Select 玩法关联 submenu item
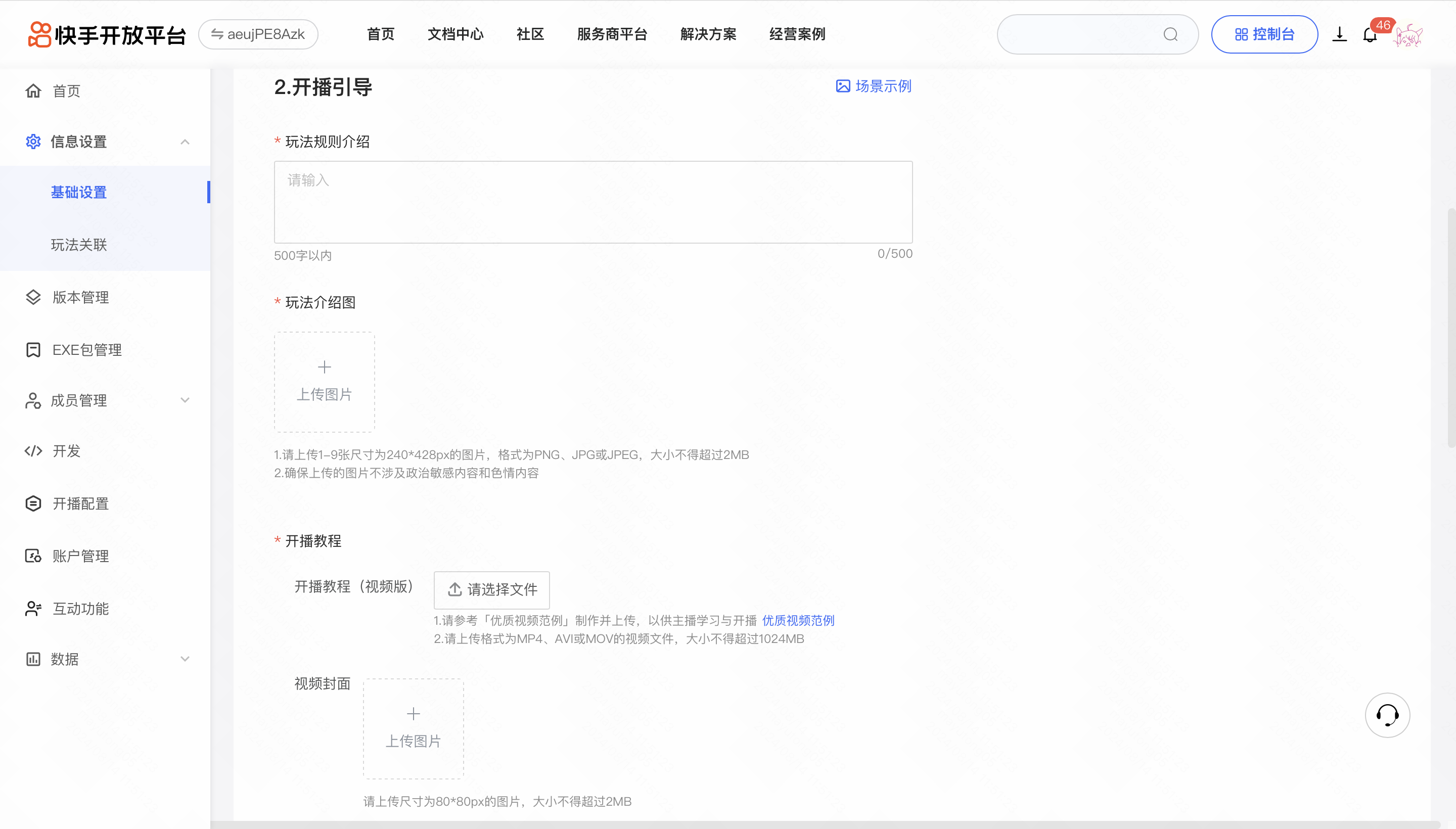Screen dimensions: 1456x829 (x=78, y=245)
